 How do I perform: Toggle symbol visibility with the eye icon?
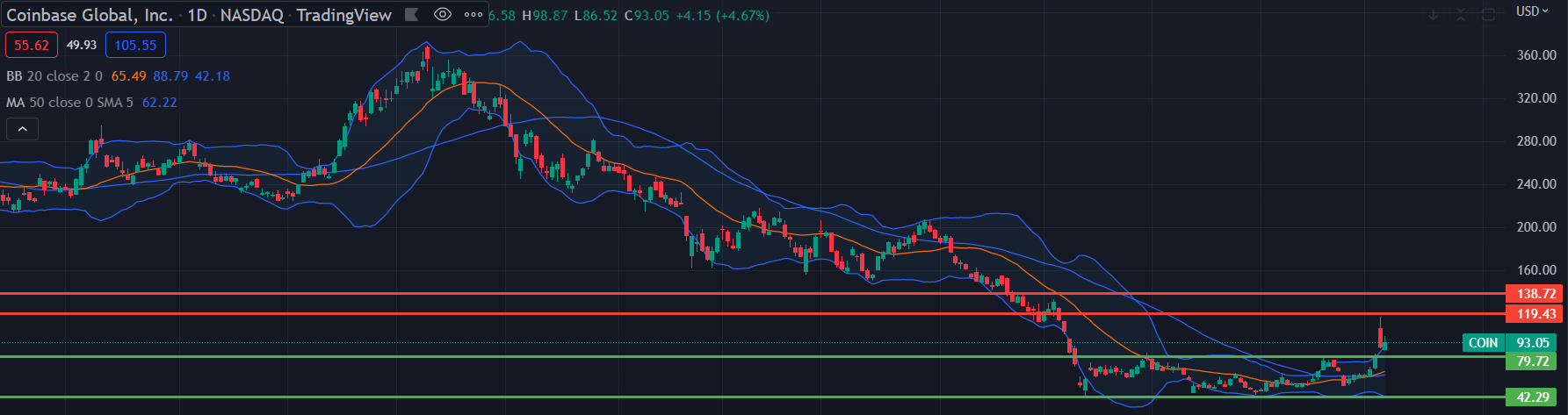(x=443, y=15)
